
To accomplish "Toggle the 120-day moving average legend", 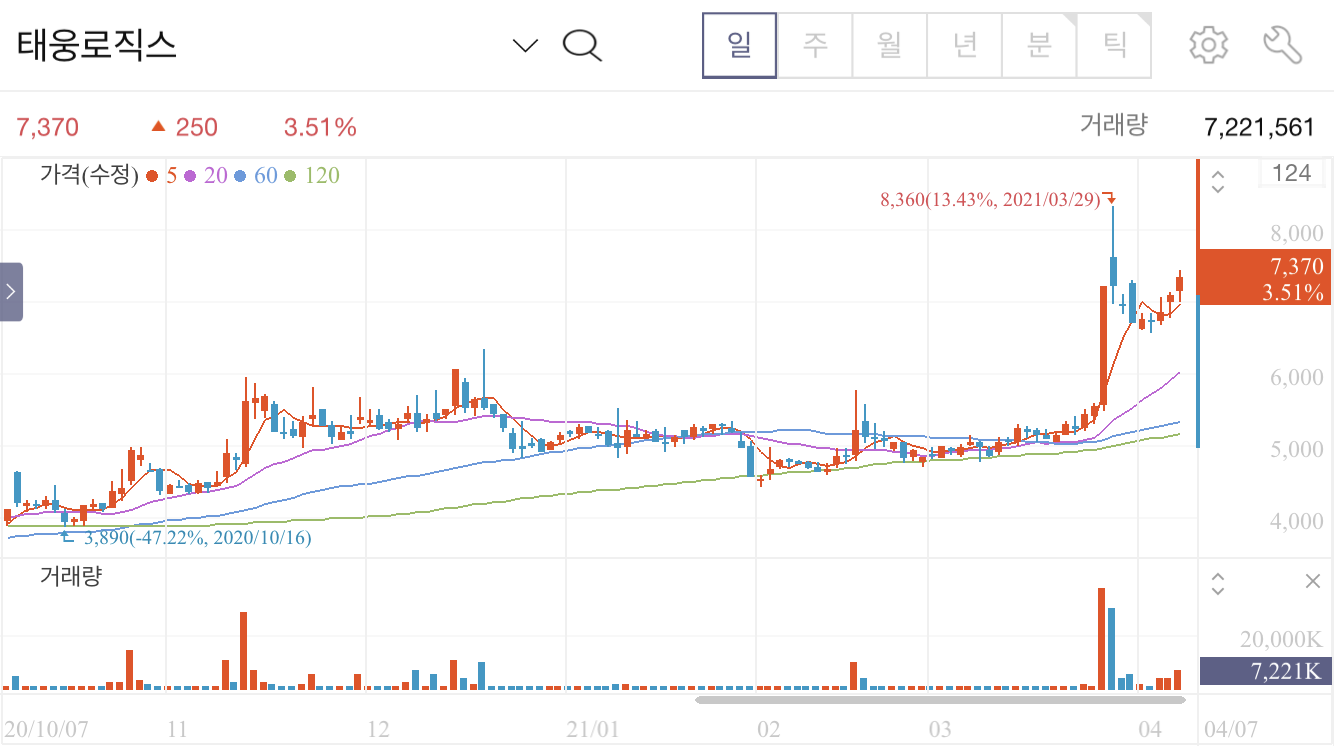I will (x=312, y=176).
